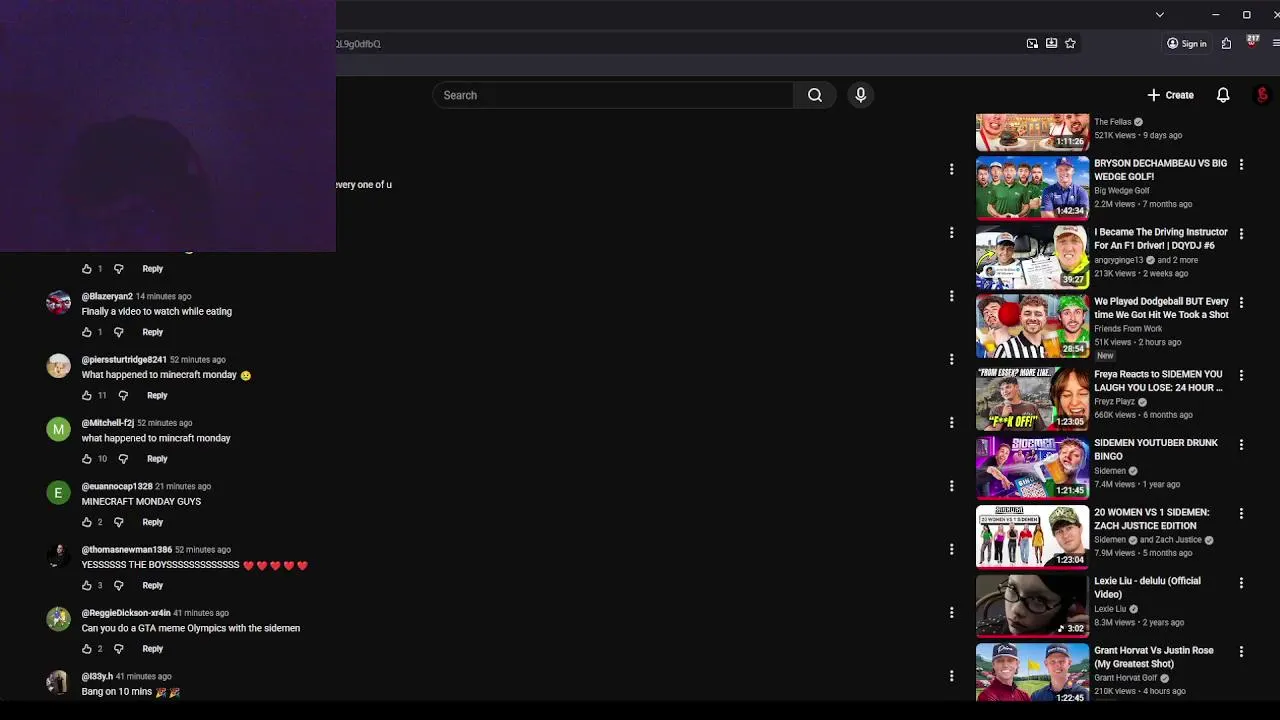Open the browser extensions puzzle icon

pos(1226,43)
